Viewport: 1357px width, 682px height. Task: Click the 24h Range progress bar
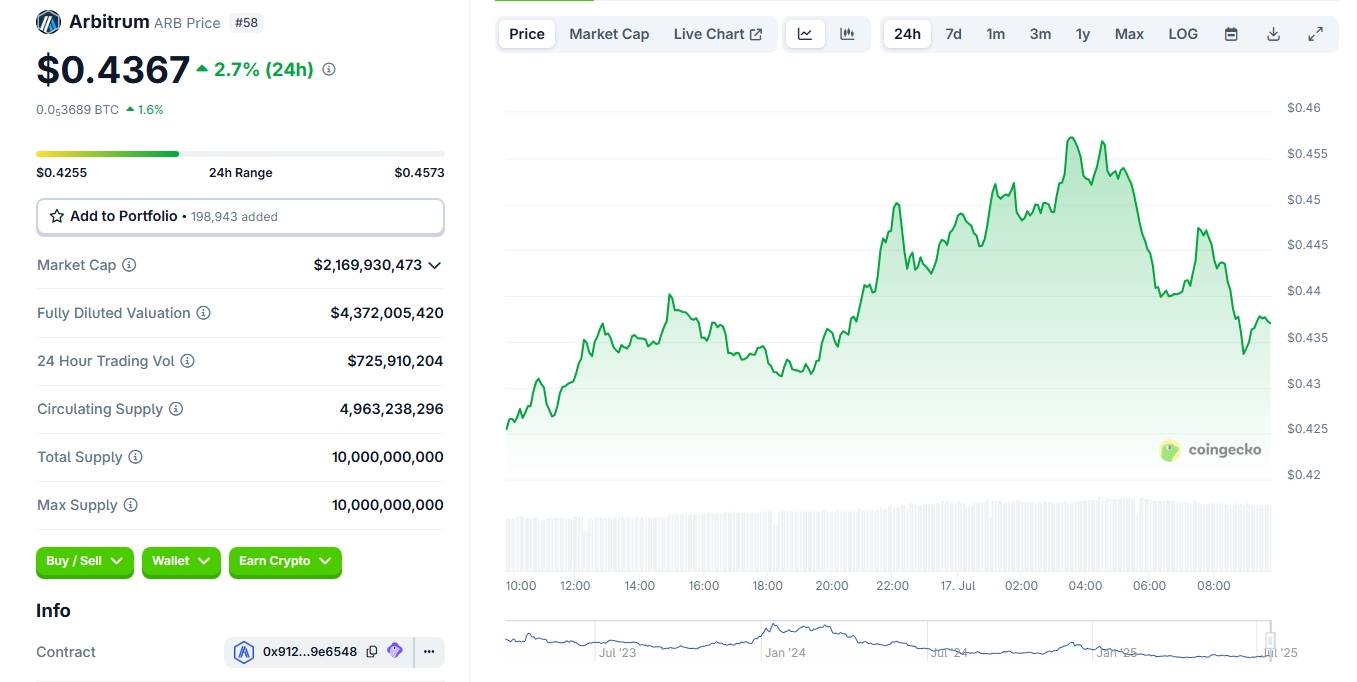click(x=240, y=154)
